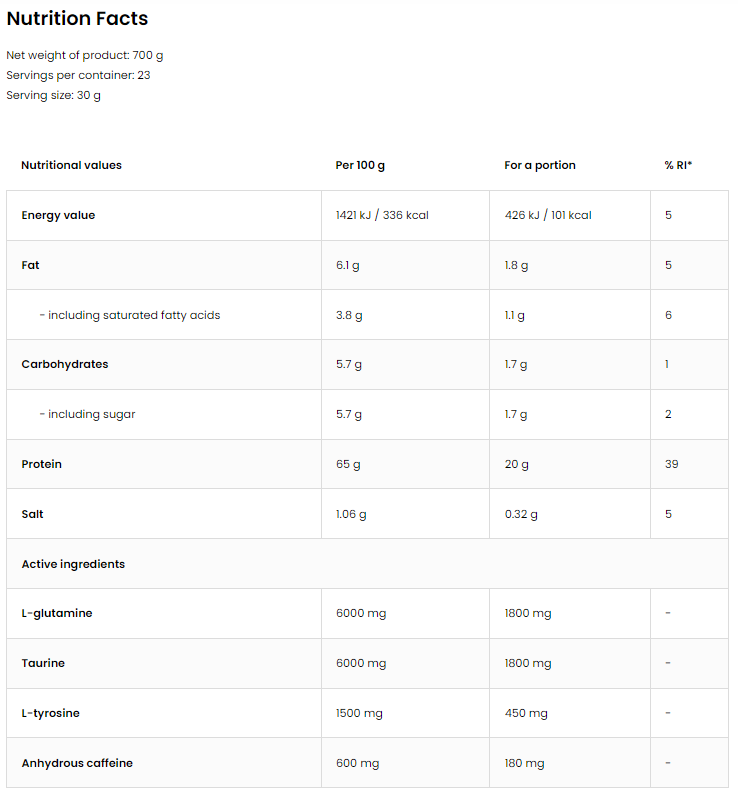
Task: Click the Protein per-portion value 20 g
Action: click(x=516, y=464)
